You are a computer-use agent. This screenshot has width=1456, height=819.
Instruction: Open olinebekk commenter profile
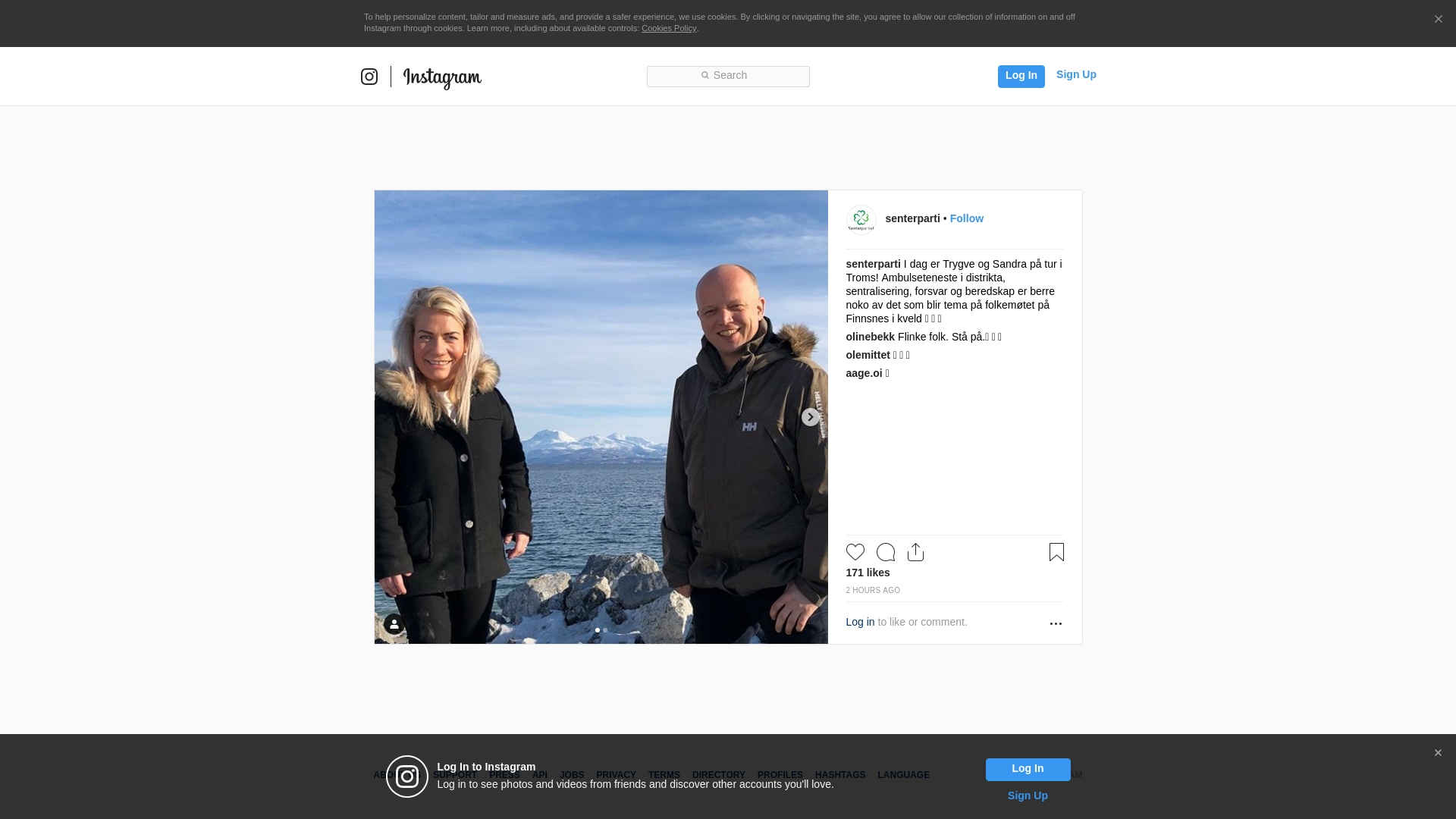(x=870, y=337)
